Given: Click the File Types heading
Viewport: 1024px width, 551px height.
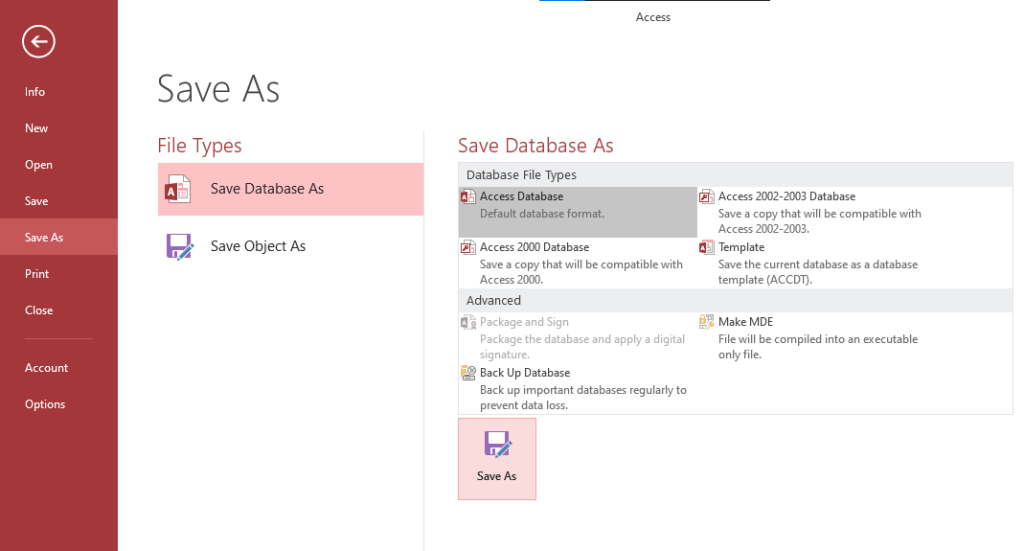Looking at the screenshot, I should [200, 146].
